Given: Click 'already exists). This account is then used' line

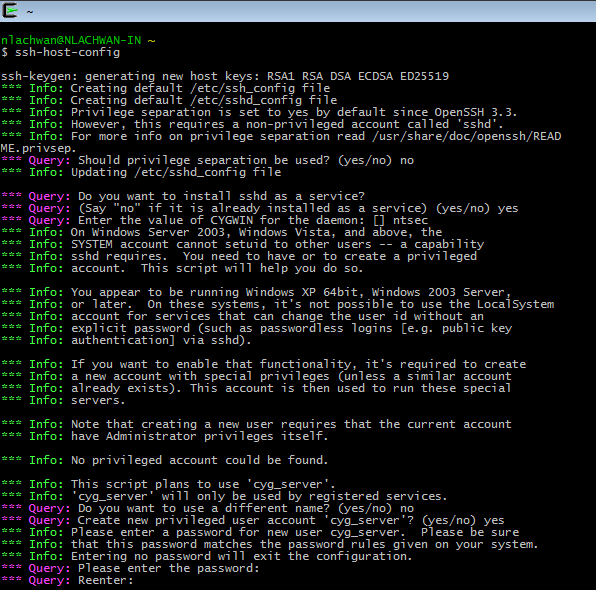Looking at the screenshot, I should pyautogui.click(x=256, y=388).
